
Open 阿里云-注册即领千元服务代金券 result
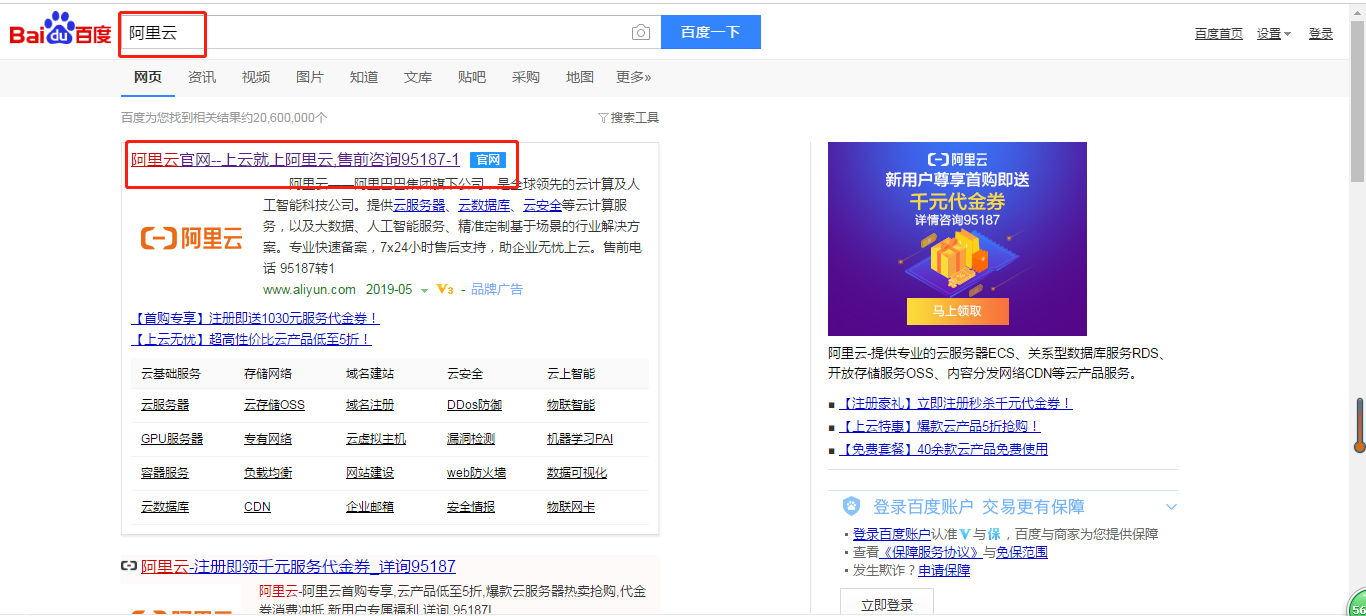pyautogui.click(x=298, y=566)
